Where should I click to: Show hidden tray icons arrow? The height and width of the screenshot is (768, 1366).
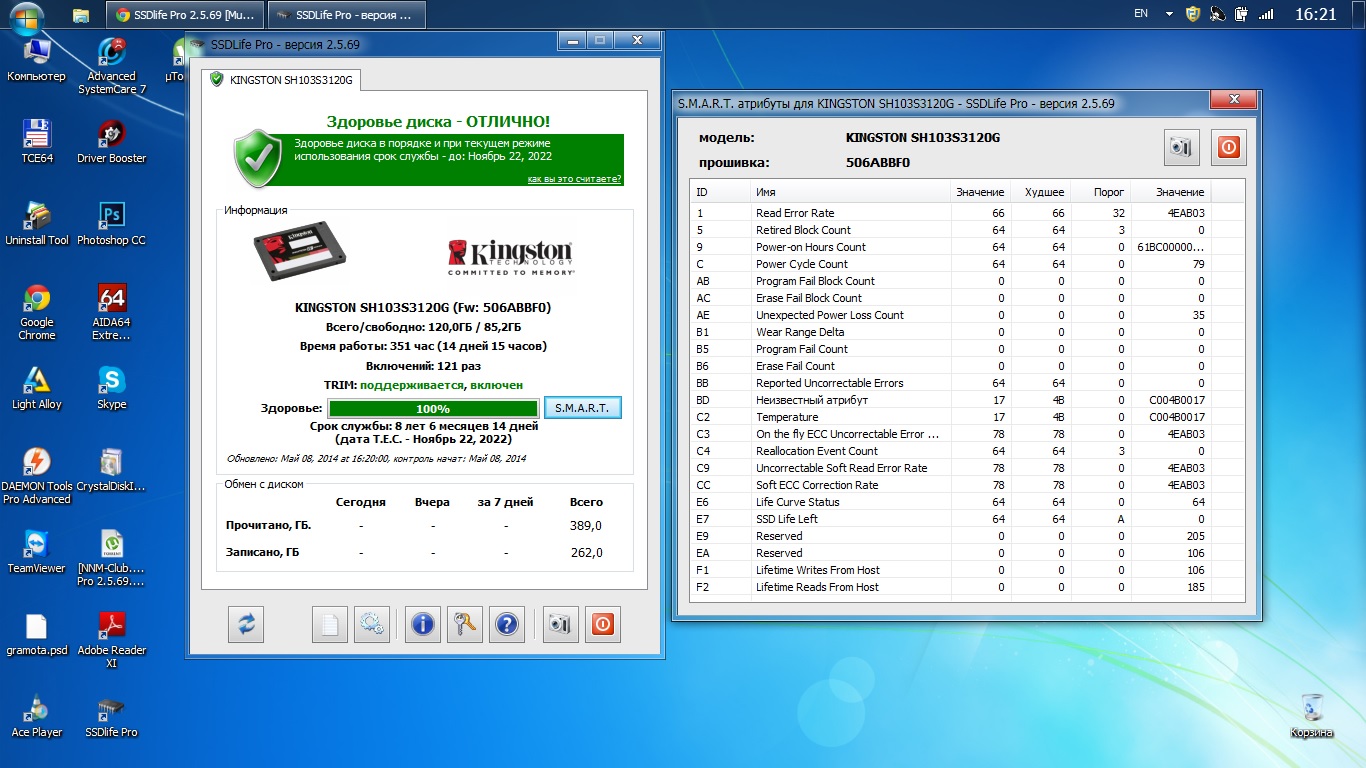[1169, 14]
